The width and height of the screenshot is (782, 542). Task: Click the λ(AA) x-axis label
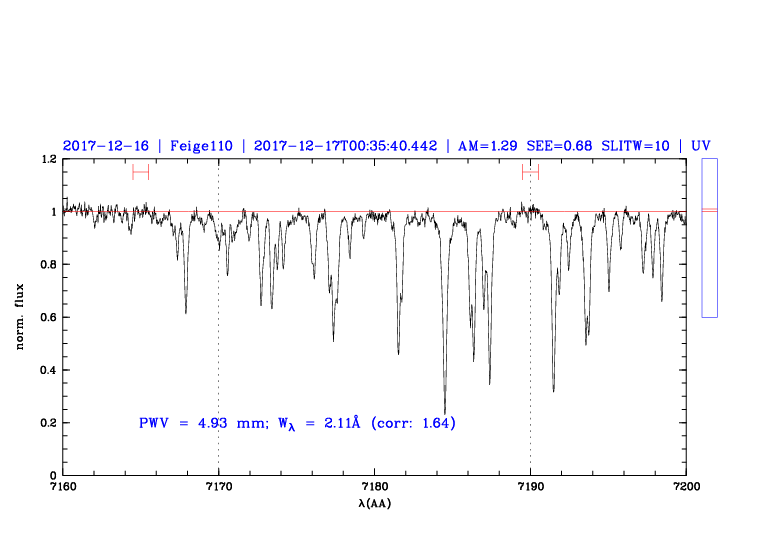(375, 503)
